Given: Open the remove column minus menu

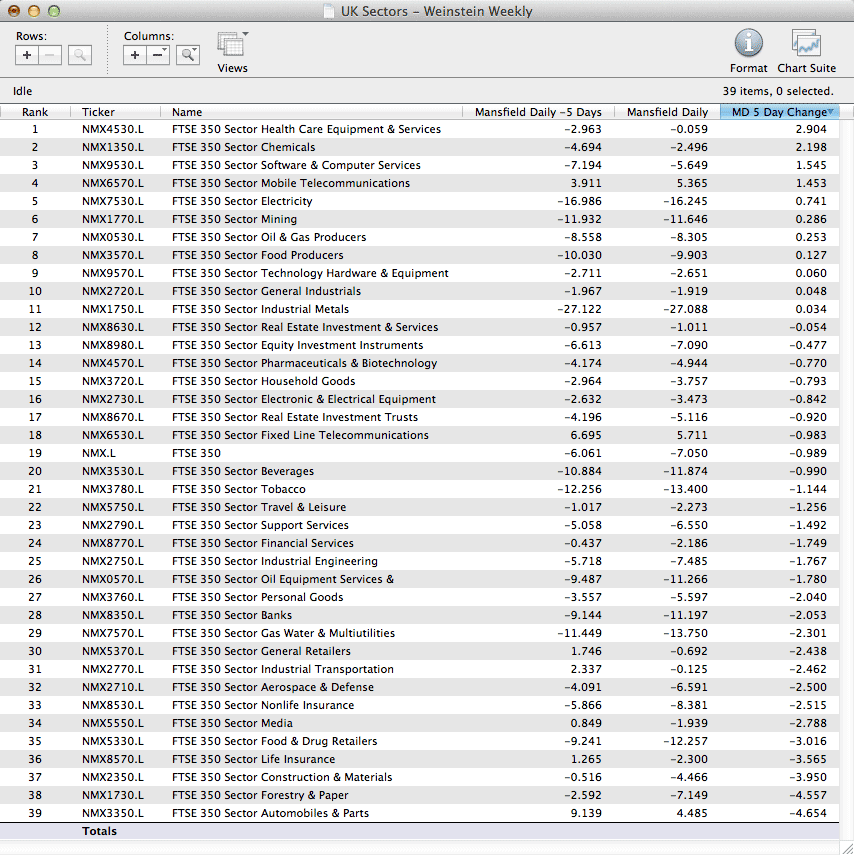Looking at the screenshot, I should click(158, 56).
